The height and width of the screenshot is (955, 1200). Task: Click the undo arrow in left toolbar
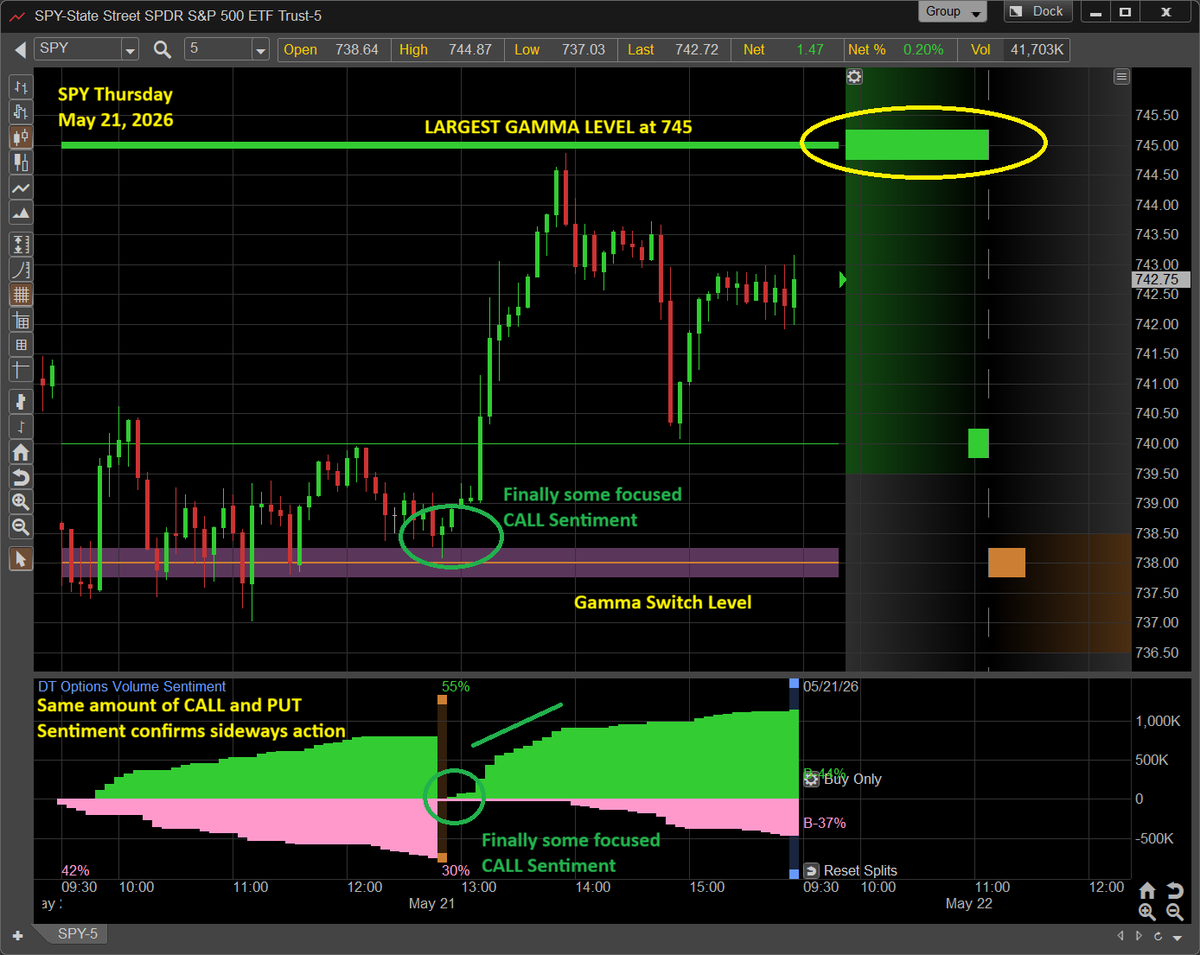pos(20,476)
